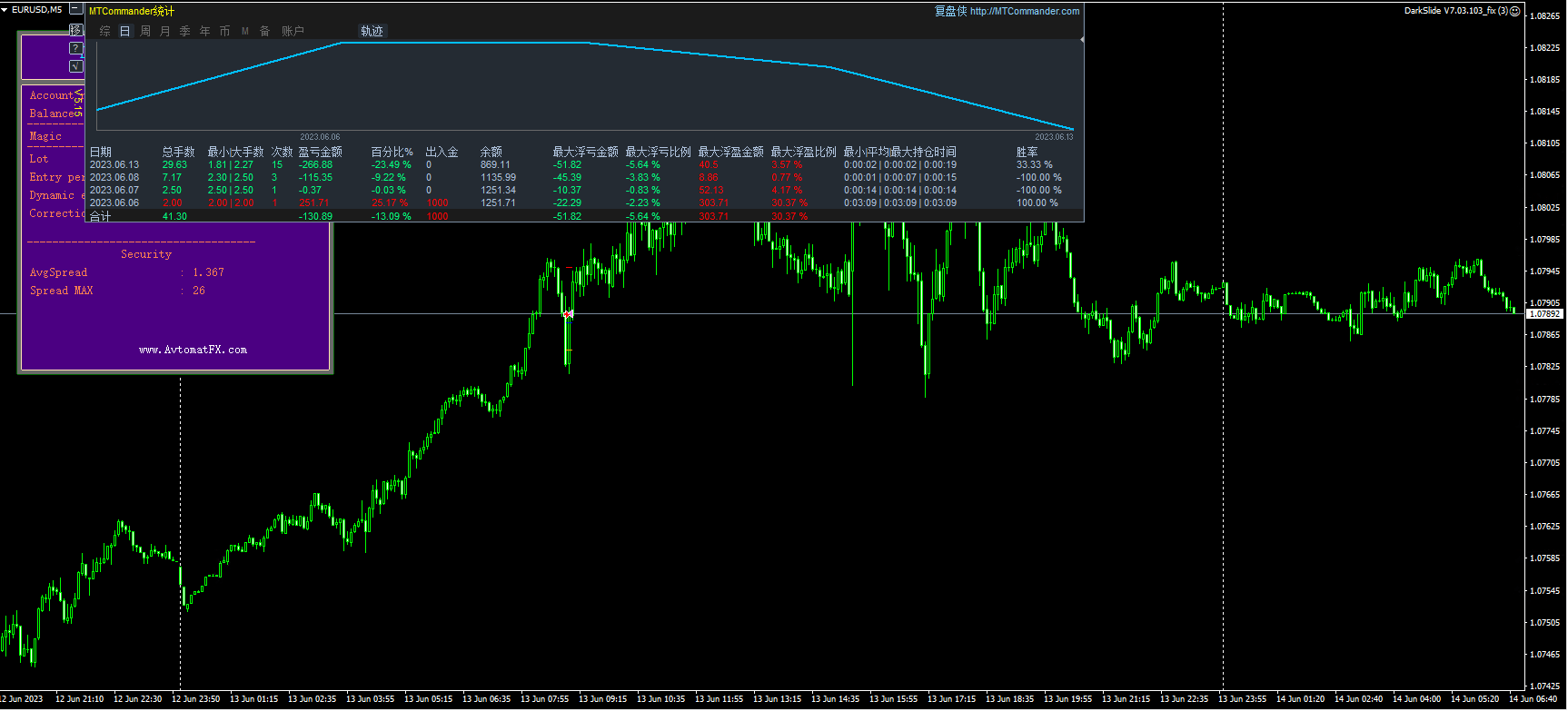1568x711 pixels.
Task: Click the DarkSlide smiley face icon
Action: tap(1515, 11)
